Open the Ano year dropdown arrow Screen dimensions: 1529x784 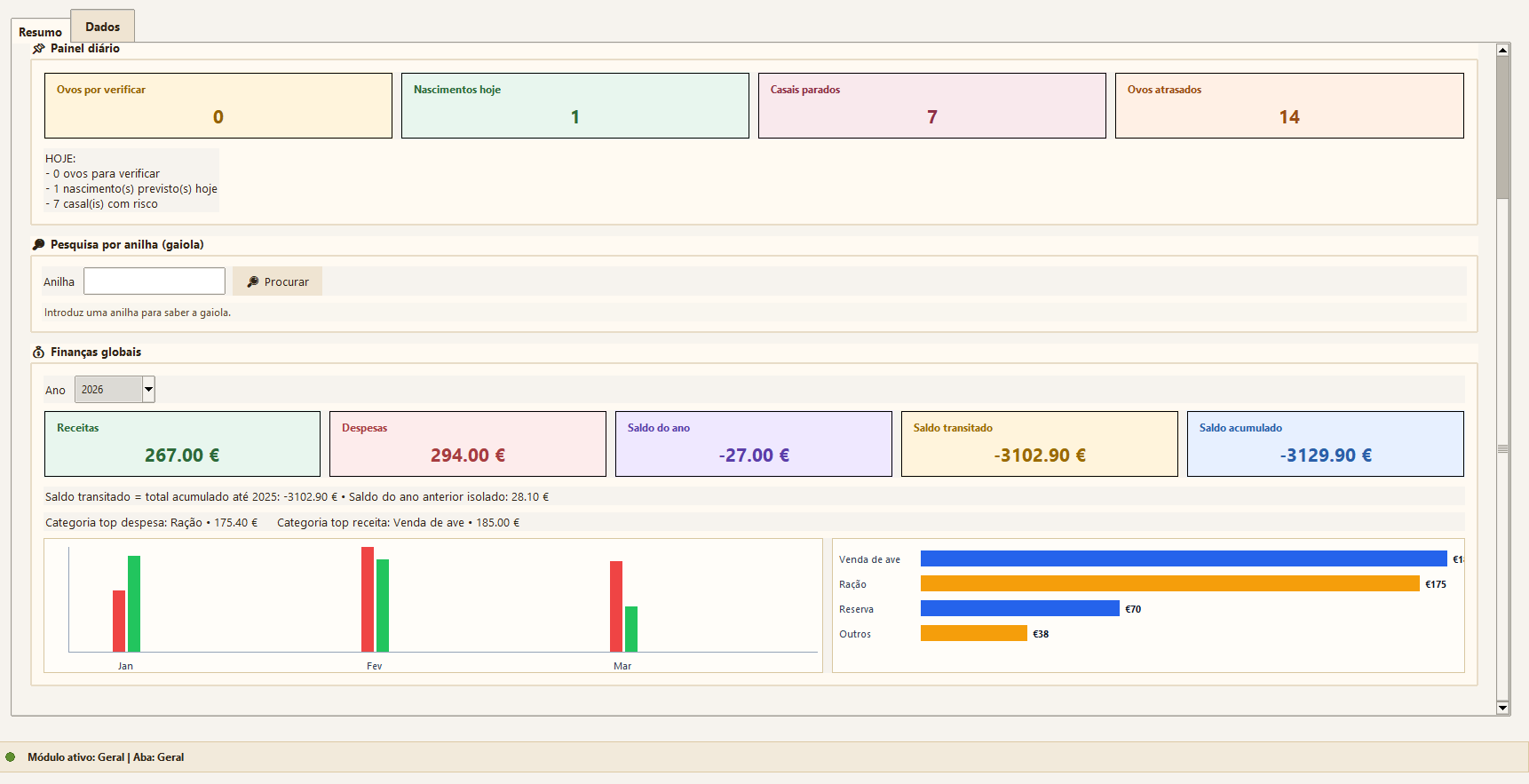(148, 390)
